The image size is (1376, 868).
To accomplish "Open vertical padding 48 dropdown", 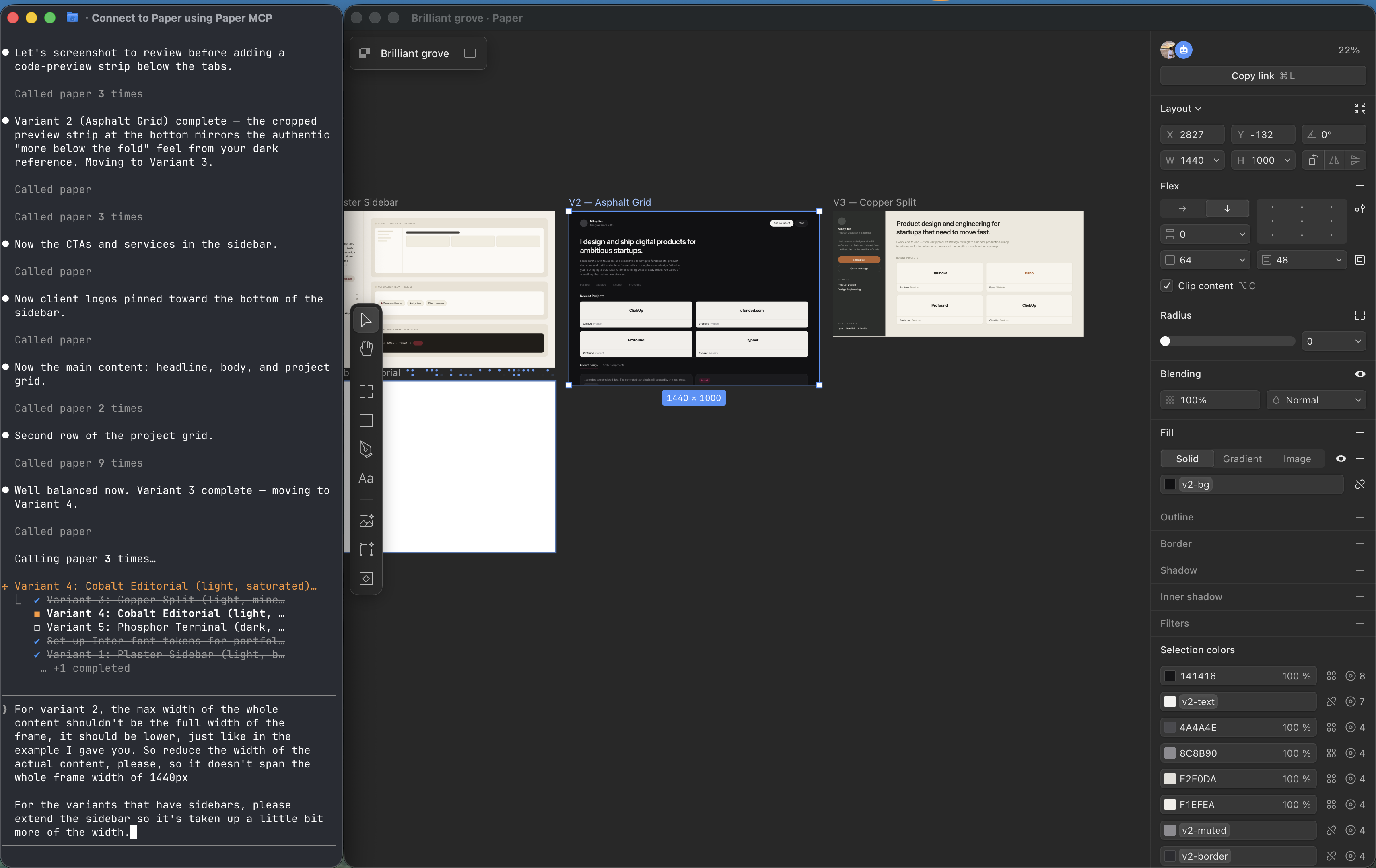I will [x=1338, y=260].
